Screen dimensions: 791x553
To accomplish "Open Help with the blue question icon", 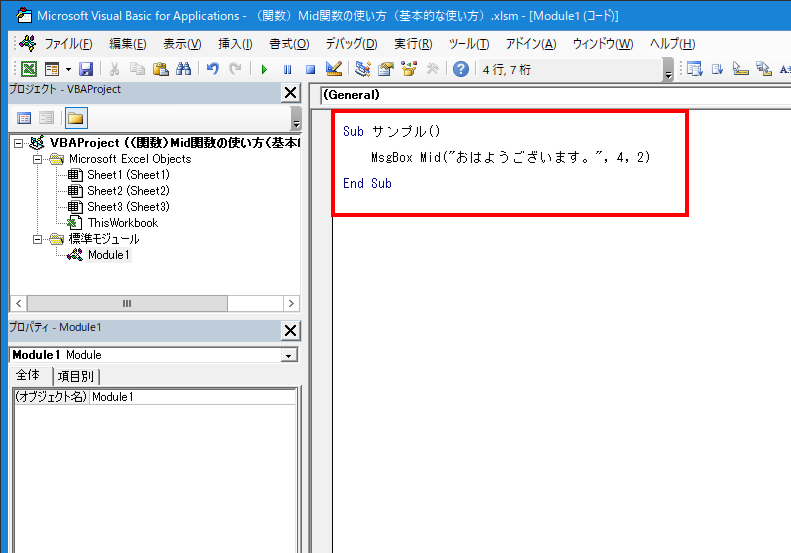I will 461,69.
